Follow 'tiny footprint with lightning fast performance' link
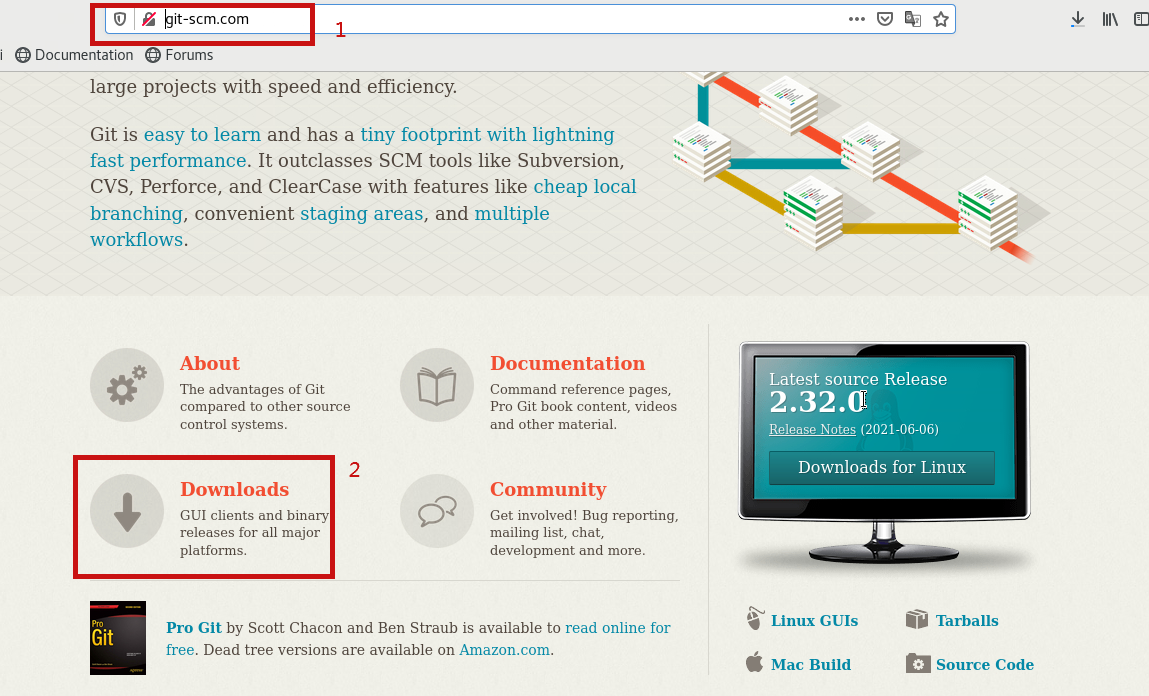This screenshot has height=696, width=1149. (x=352, y=147)
